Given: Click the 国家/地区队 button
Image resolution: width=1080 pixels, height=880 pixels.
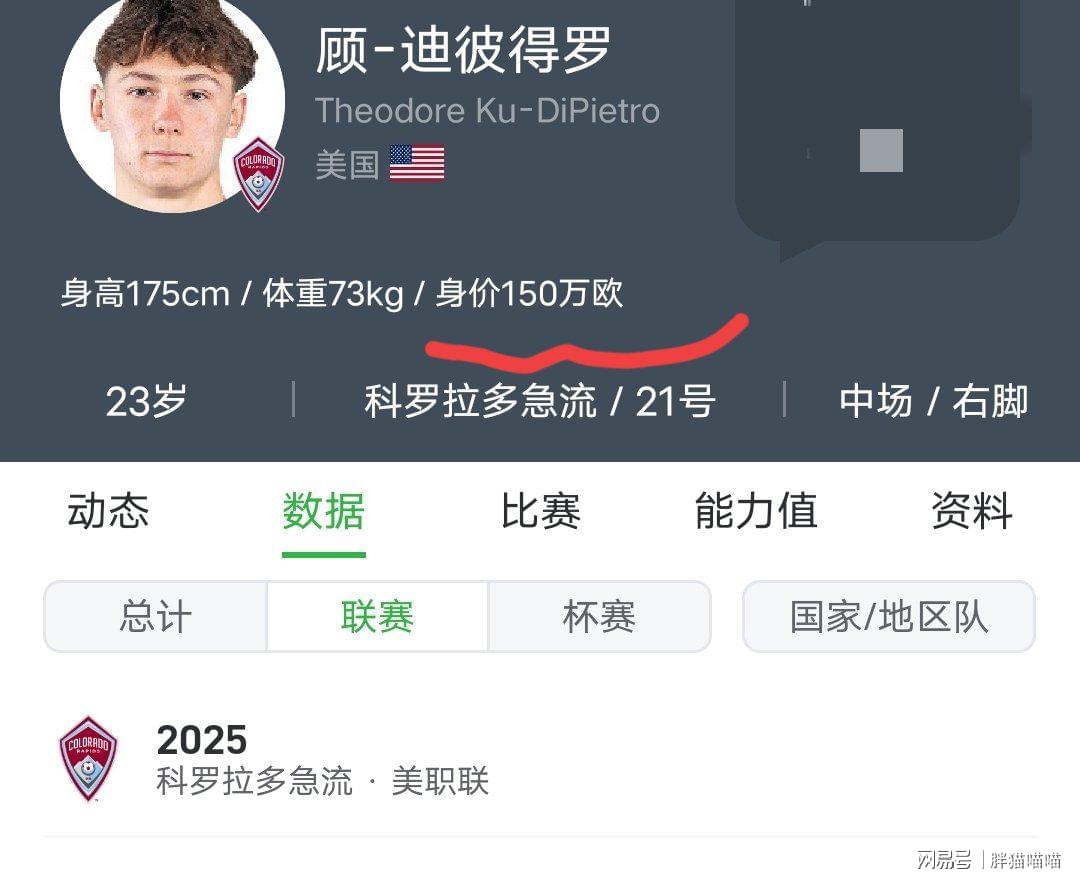Looking at the screenshot, I should point(889,616).
